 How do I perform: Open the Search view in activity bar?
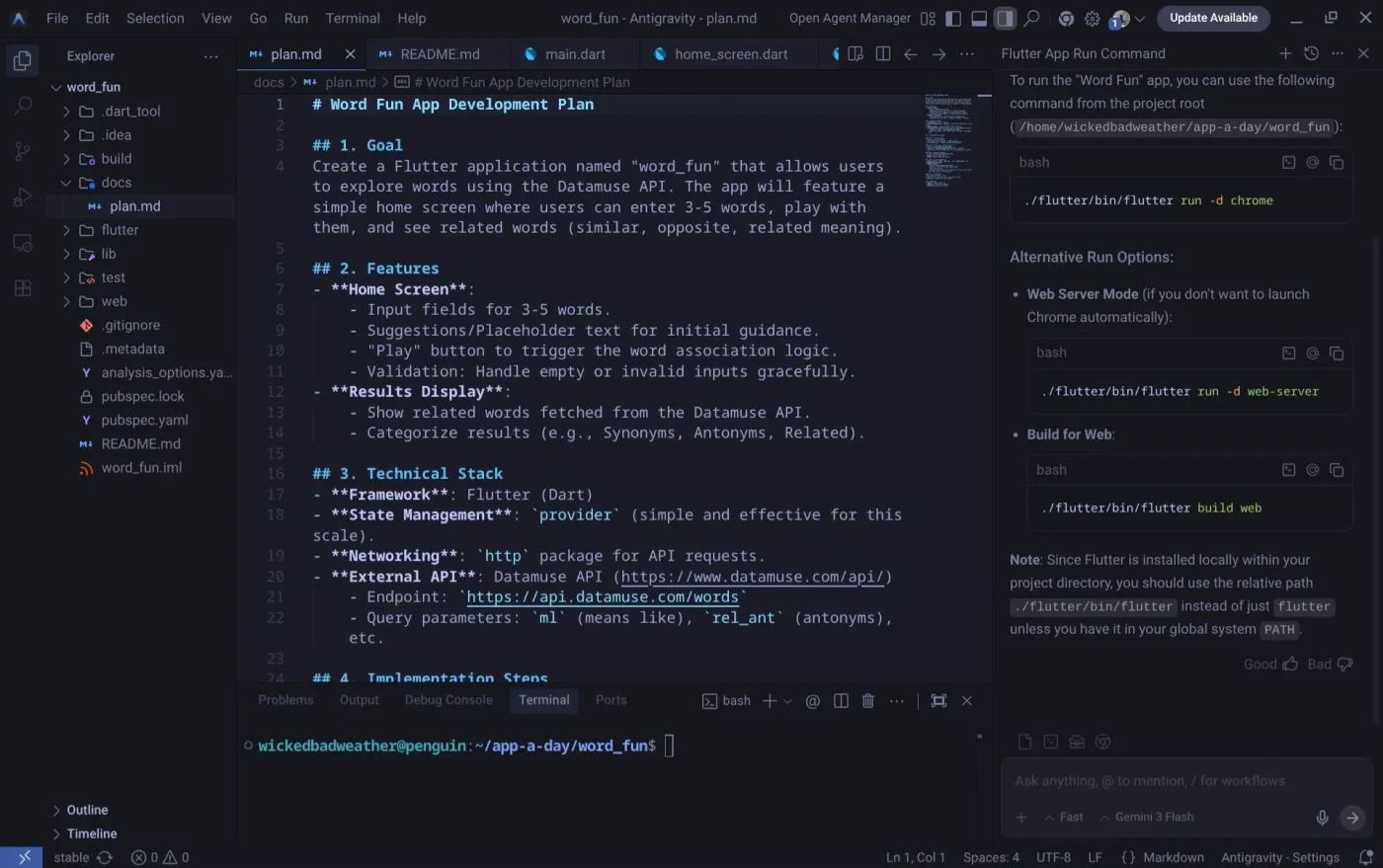coord(22,106)
